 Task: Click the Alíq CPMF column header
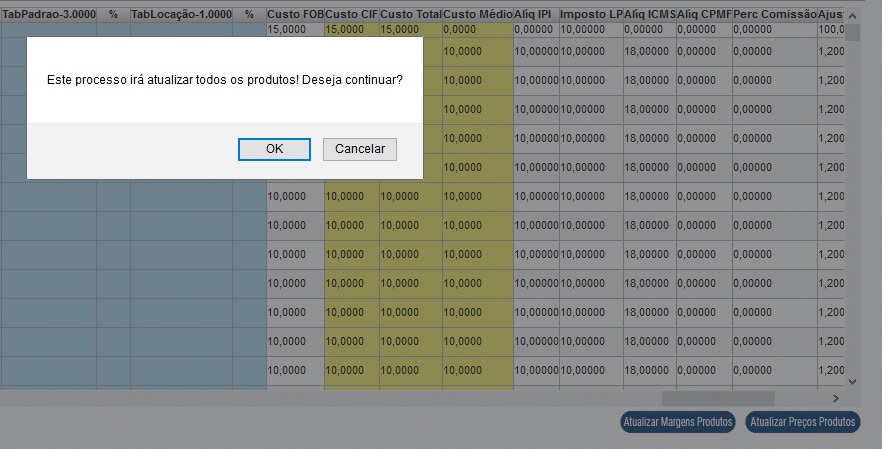[x=704, y=14]
